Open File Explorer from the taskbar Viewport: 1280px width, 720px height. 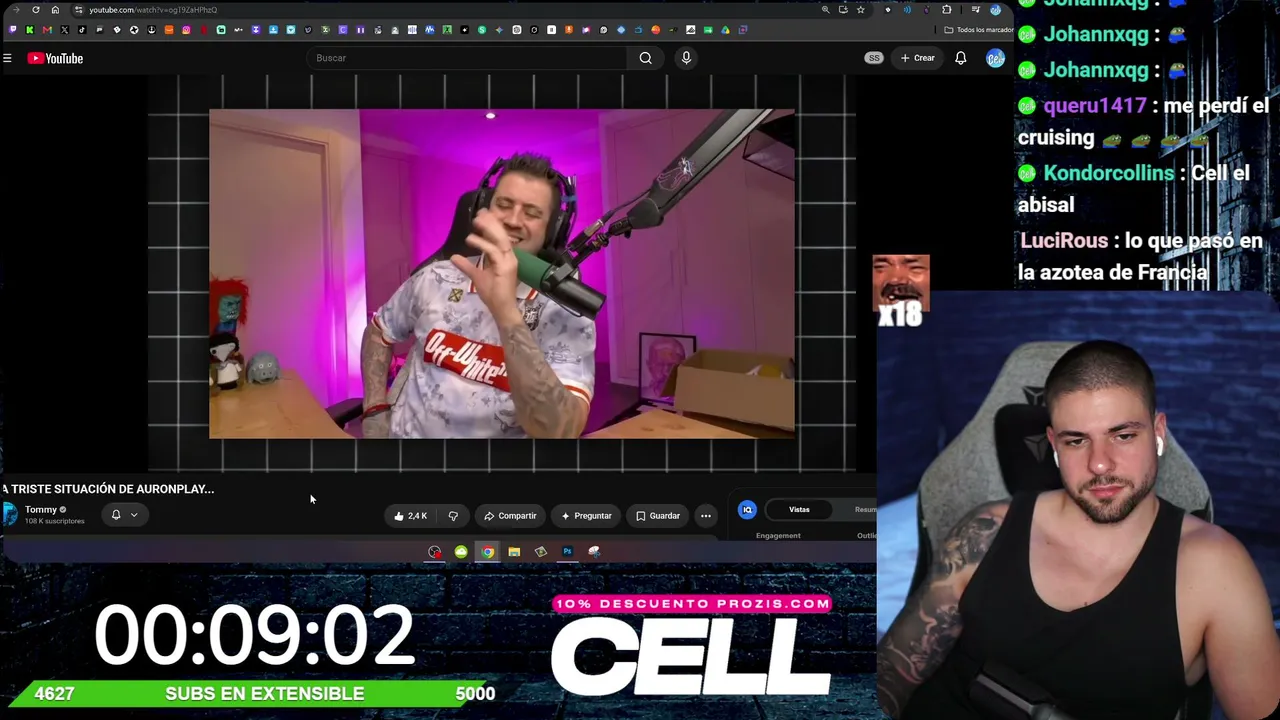[x=514, y=552]
